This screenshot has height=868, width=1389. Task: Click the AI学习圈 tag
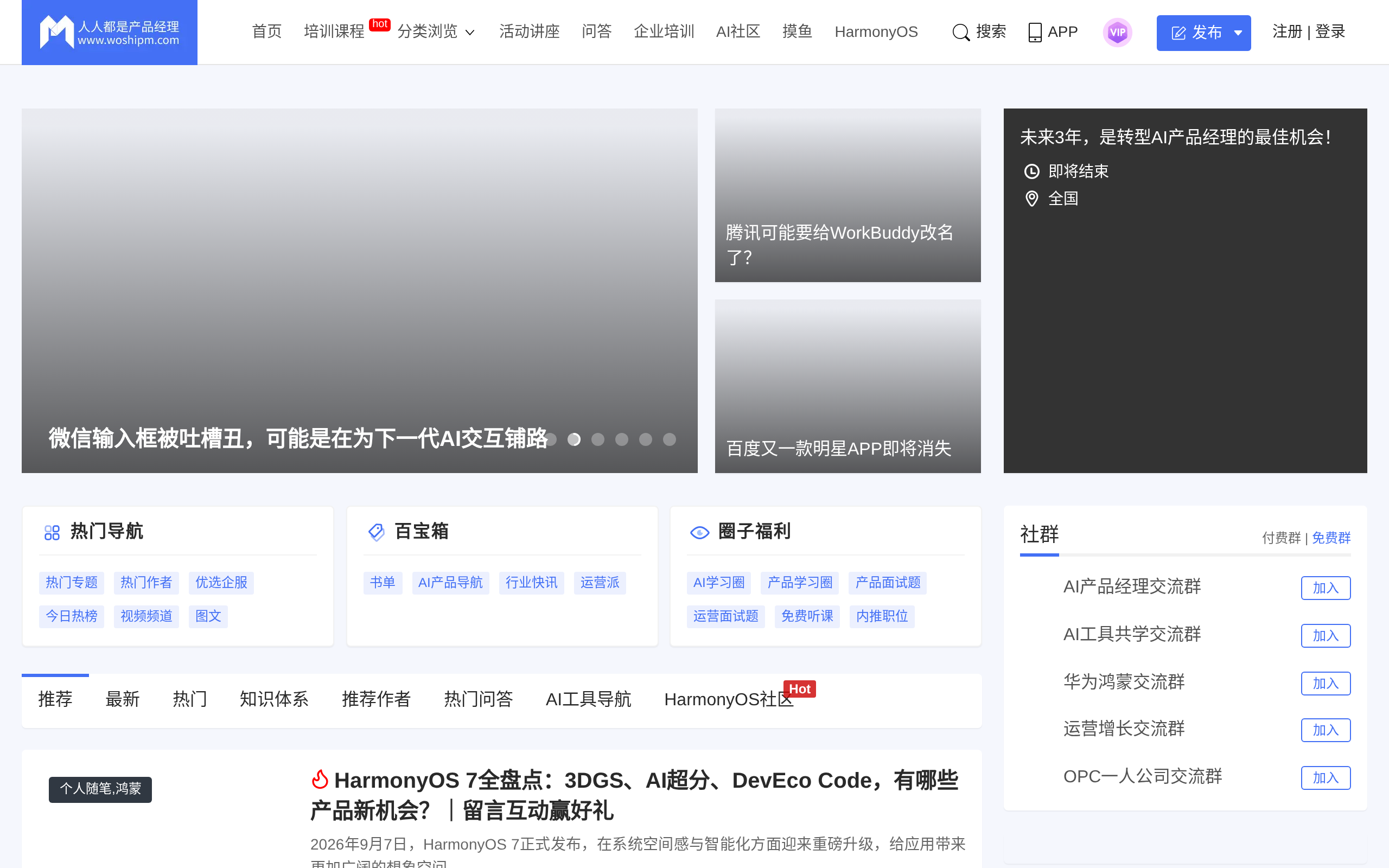[718, 583]
